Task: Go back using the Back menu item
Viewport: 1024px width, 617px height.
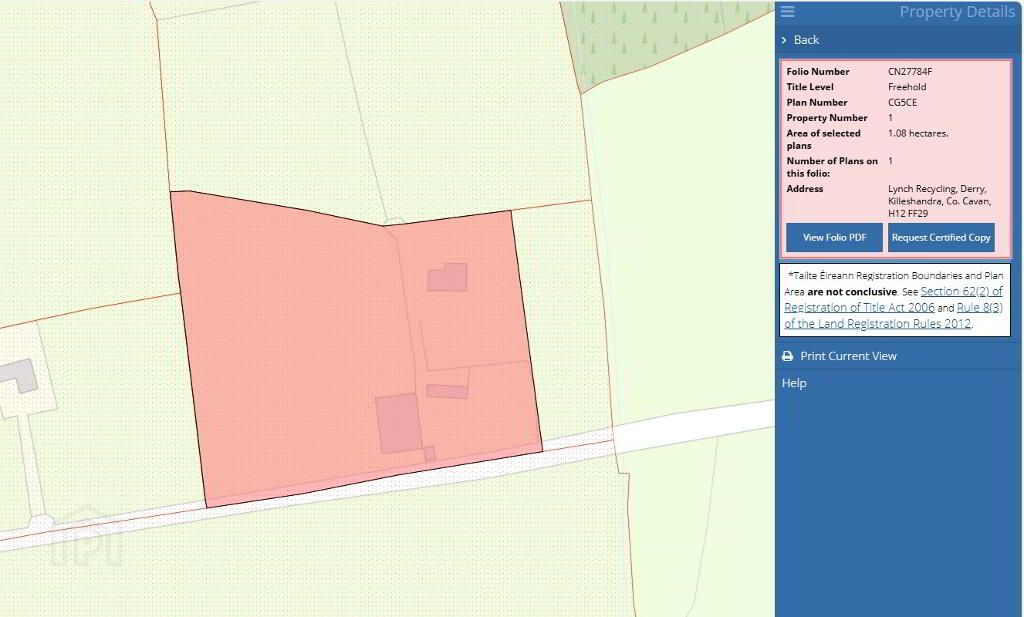Action: [x=806, y=40]
